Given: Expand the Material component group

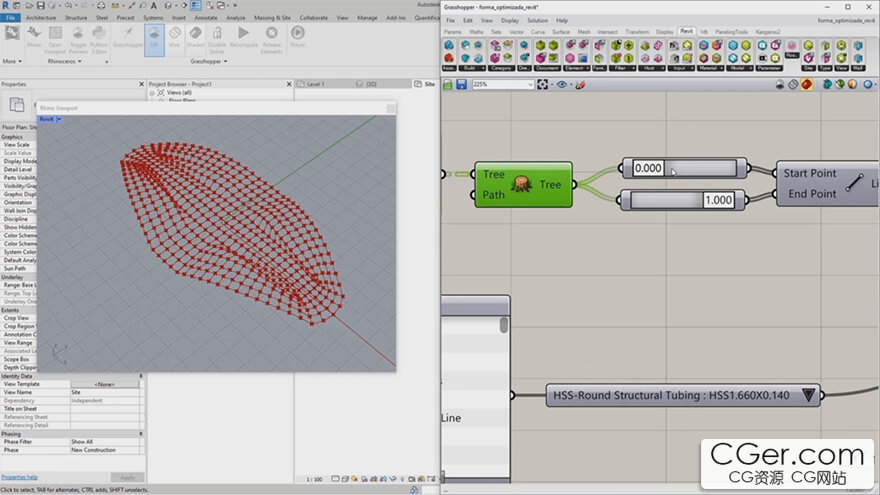Looking at the screenshot, I should pos(711,68).
